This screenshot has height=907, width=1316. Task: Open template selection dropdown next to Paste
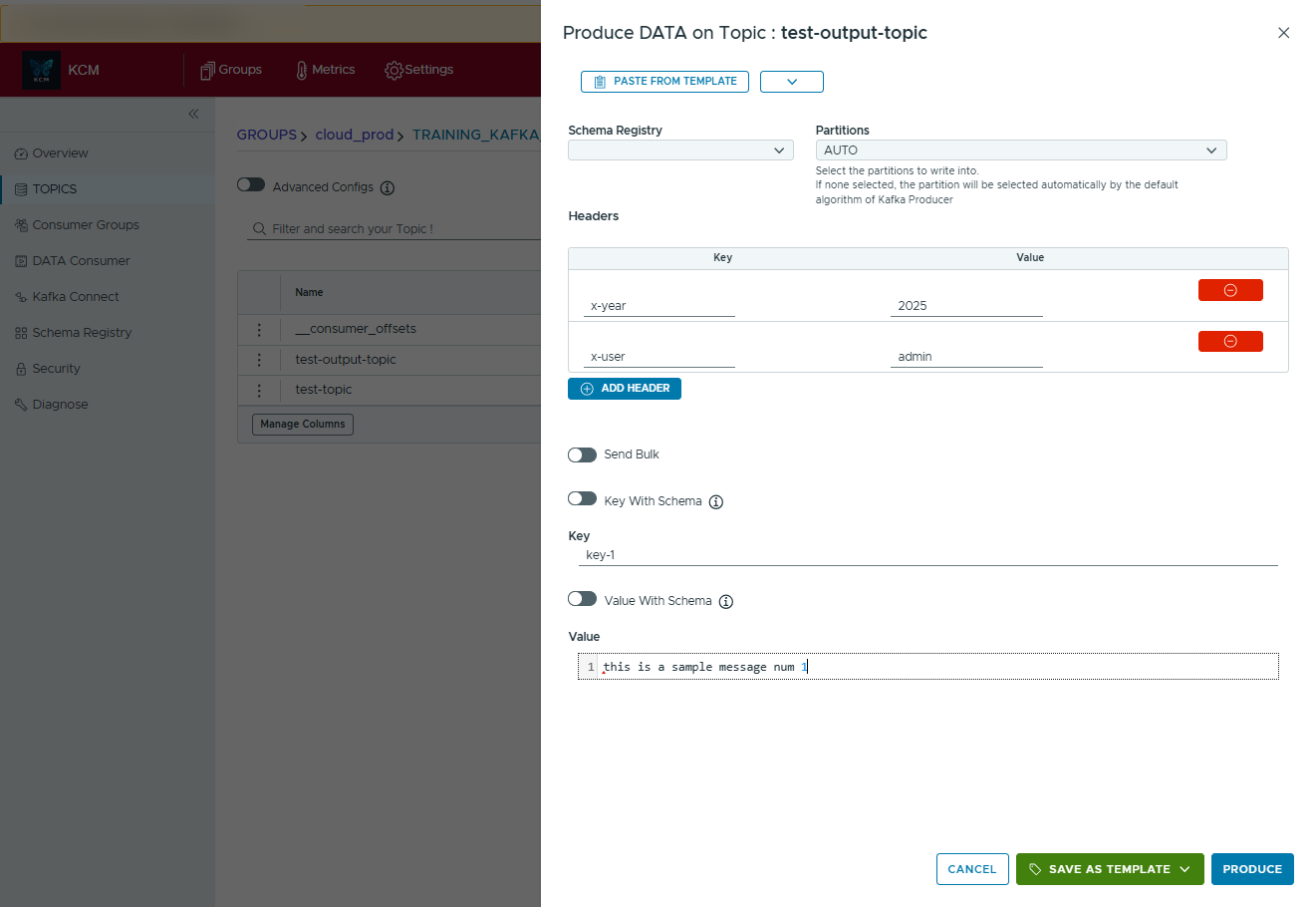tap(791, 82)
